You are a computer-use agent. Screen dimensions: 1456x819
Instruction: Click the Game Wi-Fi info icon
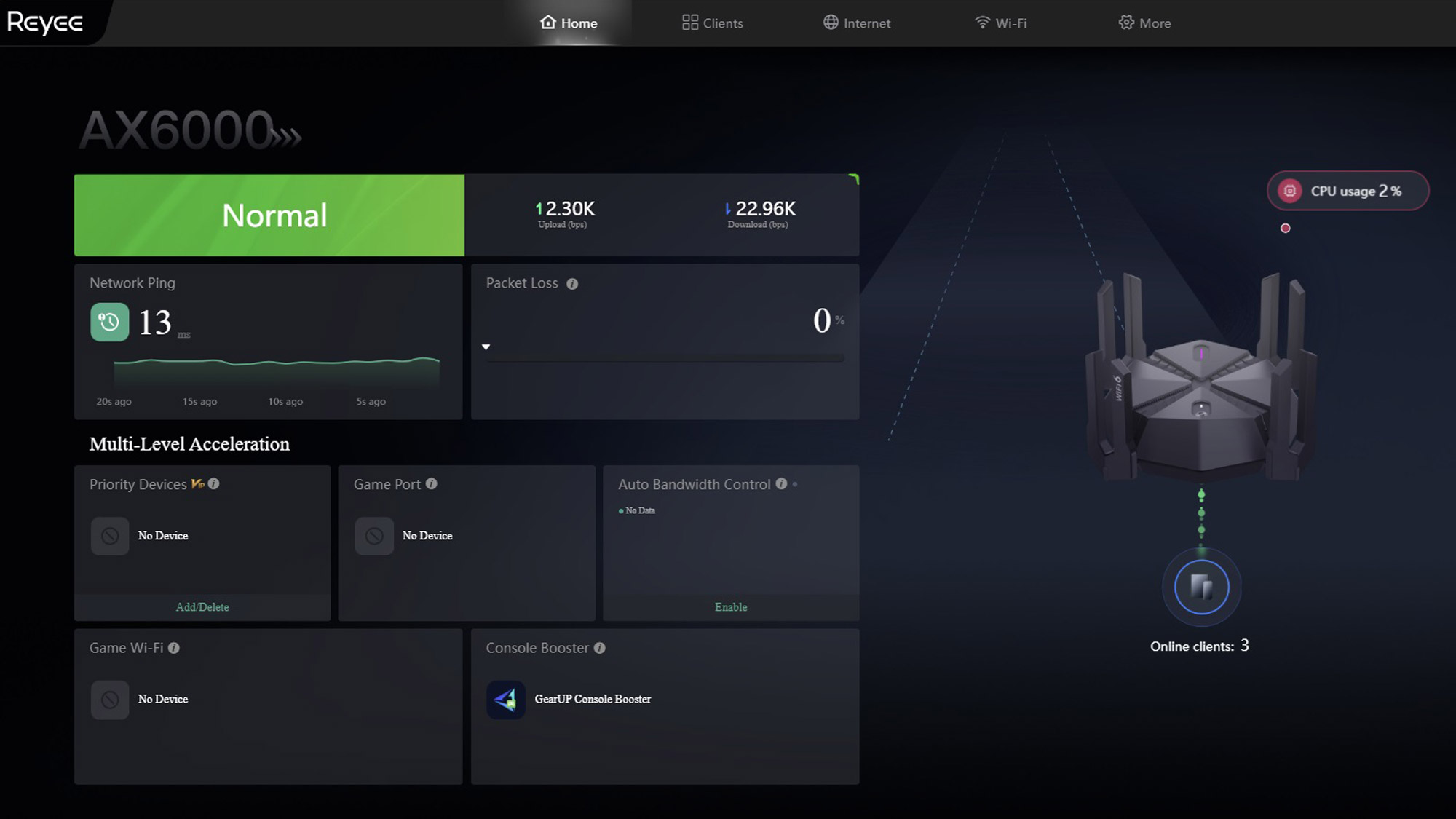tap(173, 647)
